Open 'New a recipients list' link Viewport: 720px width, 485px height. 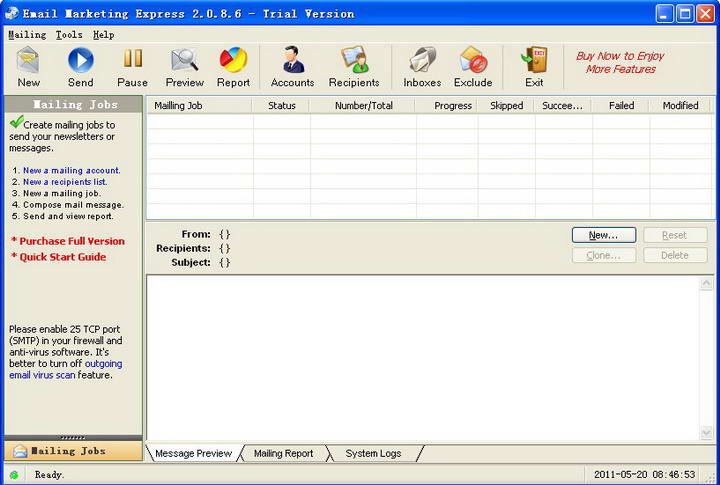point(65,182)
